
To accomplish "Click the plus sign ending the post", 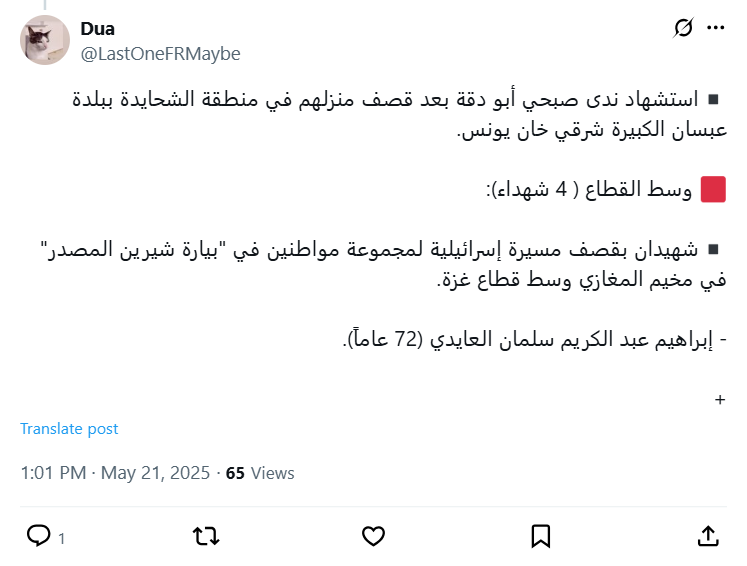I will 720,399.
